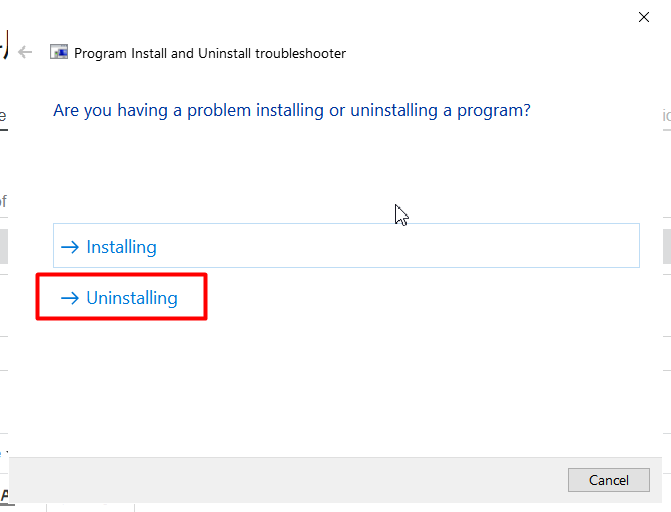Click the arrow icon next to Uninstalling
The image size is (671, 512).
(70, 298)
